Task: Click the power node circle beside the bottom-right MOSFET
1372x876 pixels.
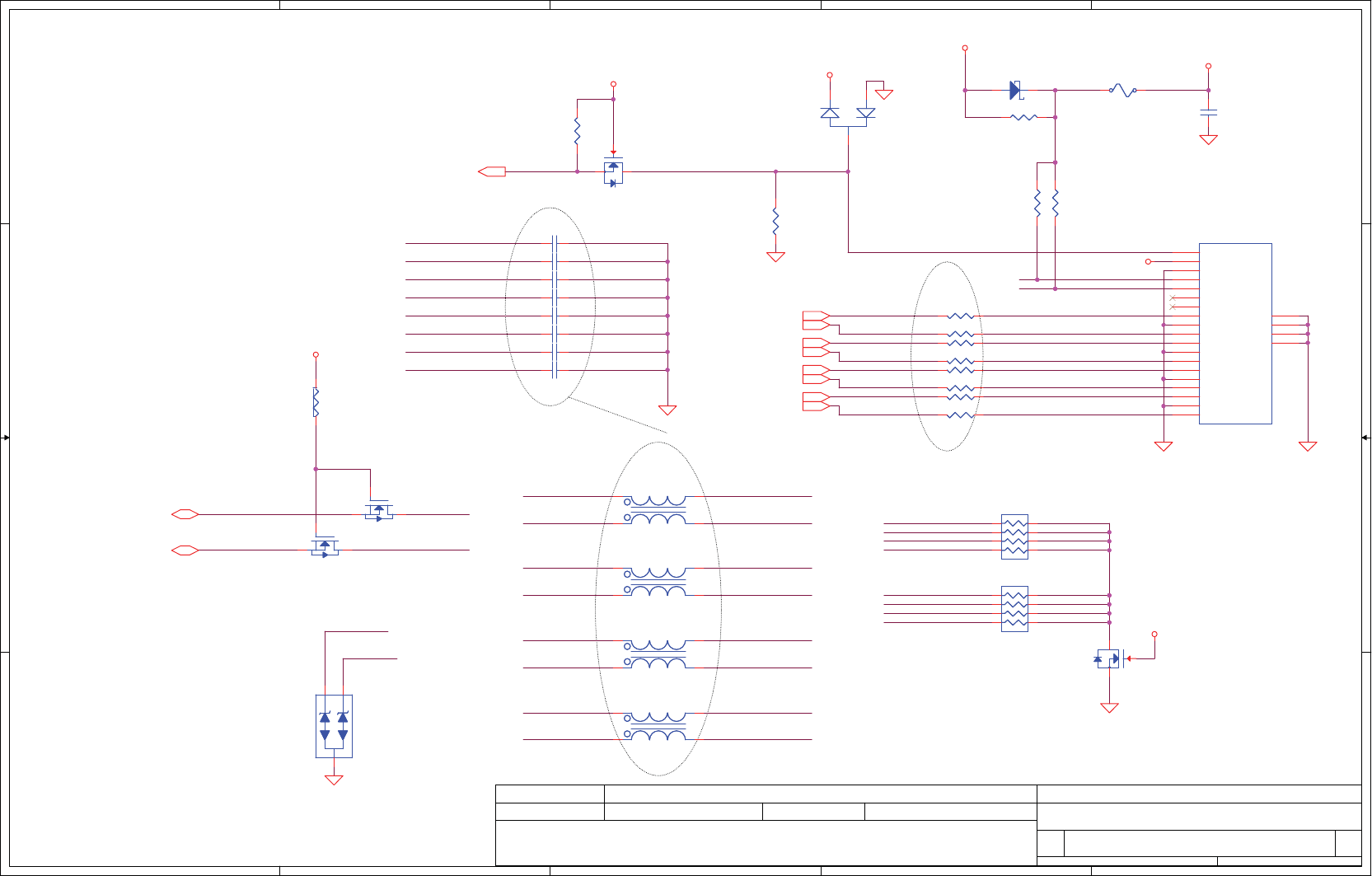Action: point(1154,634)
